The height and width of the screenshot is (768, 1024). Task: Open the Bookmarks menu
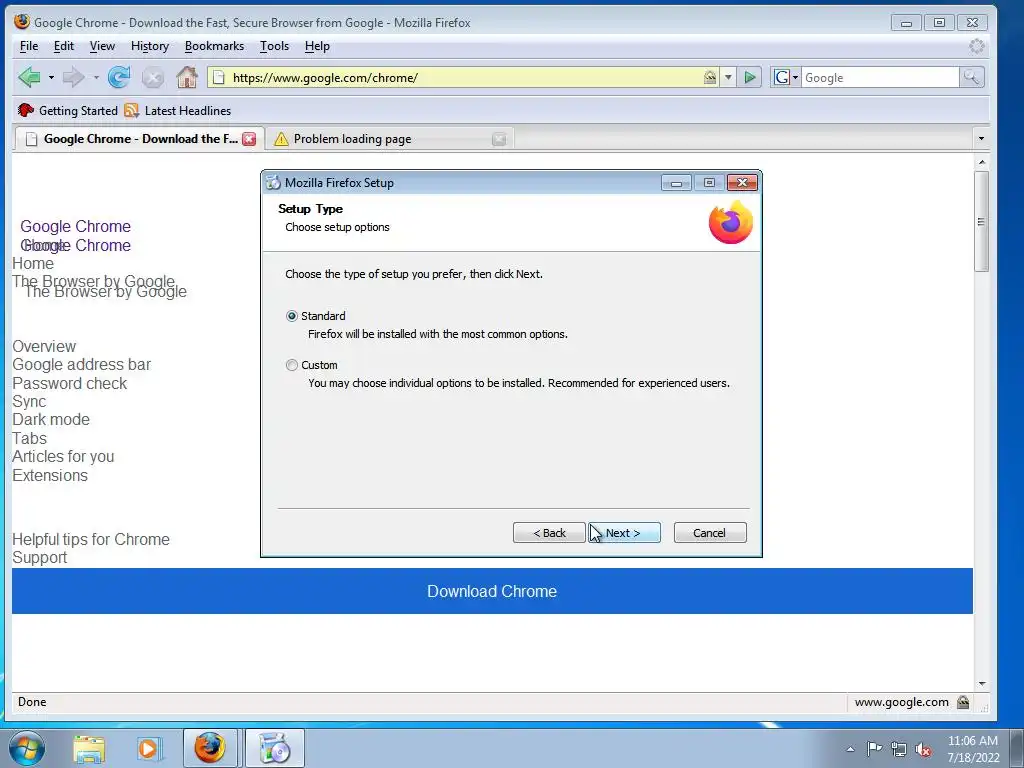(214, 46)
